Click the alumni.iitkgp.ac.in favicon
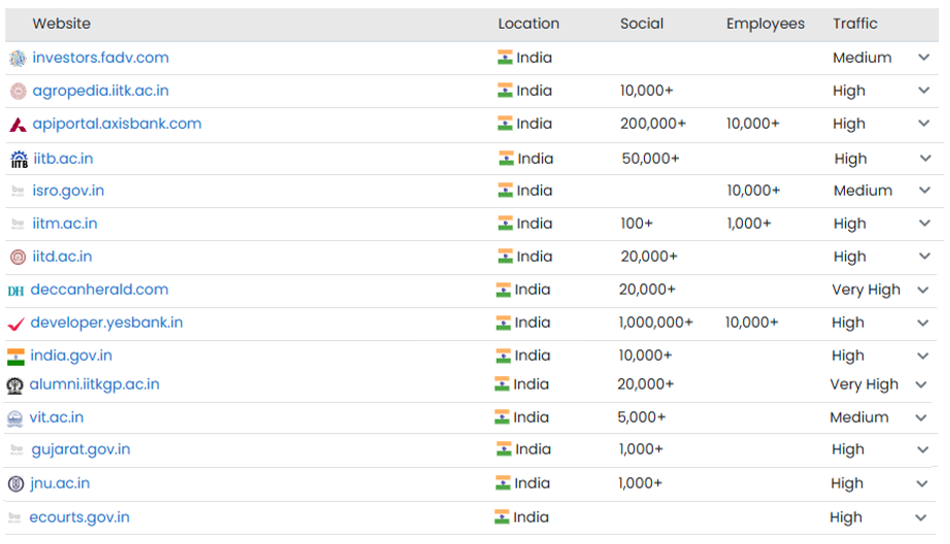This screenshot has height=544, width=950. coord(15,386)
